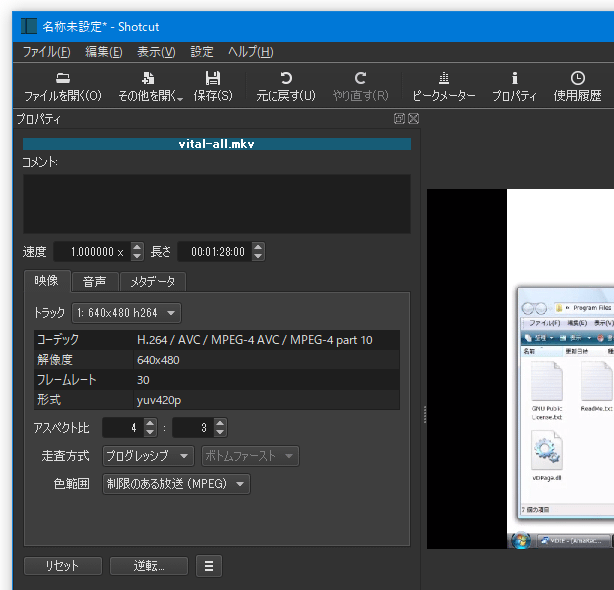
Task: Click the 長さ timecode field 00:01:28:00
Action: point(215,251)
